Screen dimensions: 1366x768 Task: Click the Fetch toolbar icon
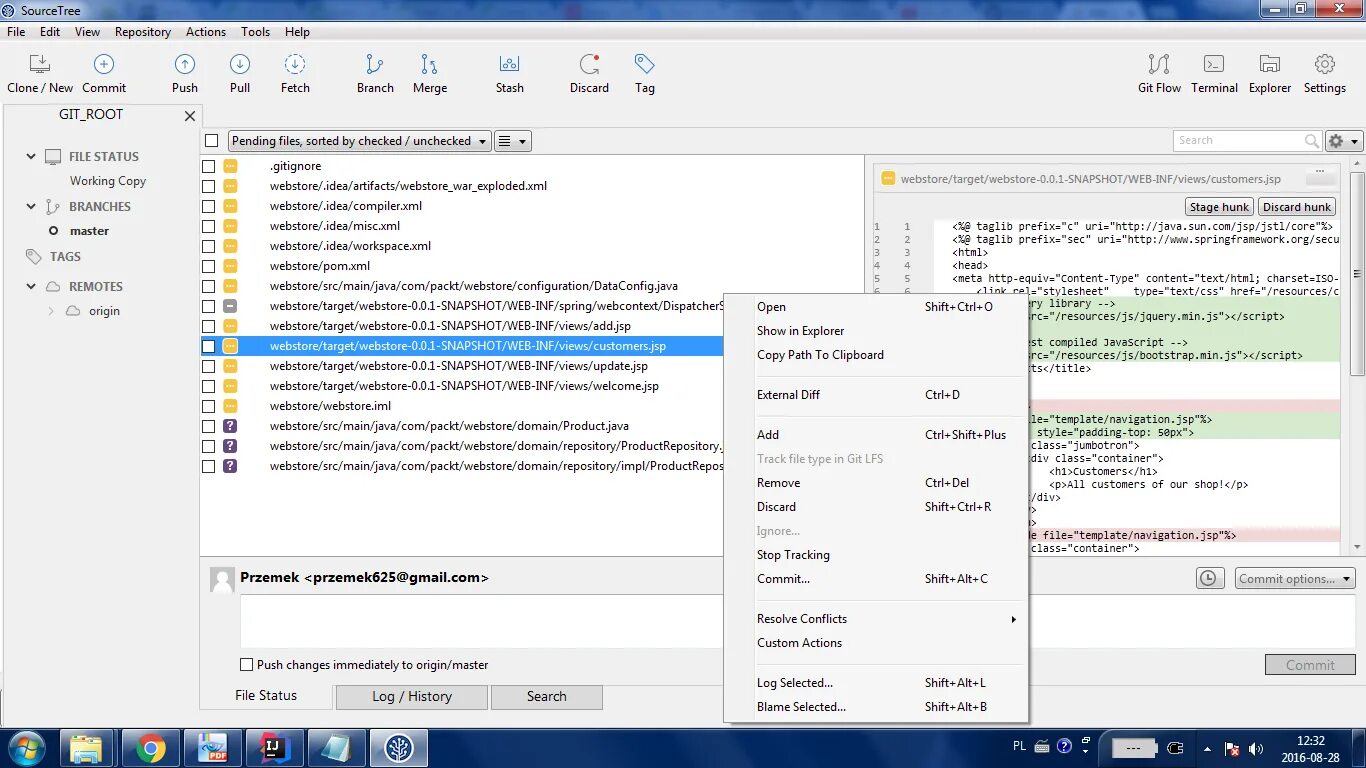295,65
